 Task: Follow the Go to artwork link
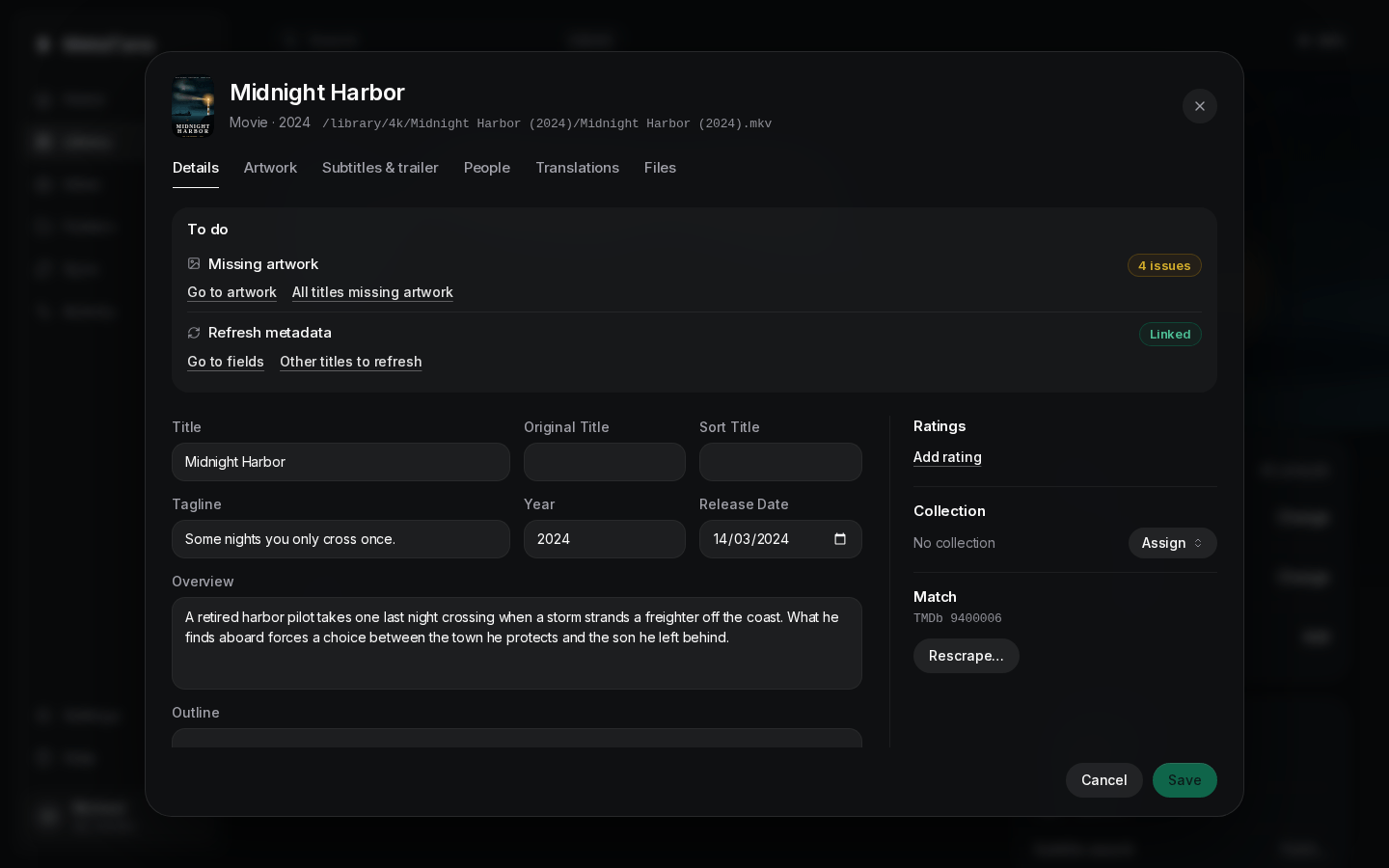click(x=231, y=292)
